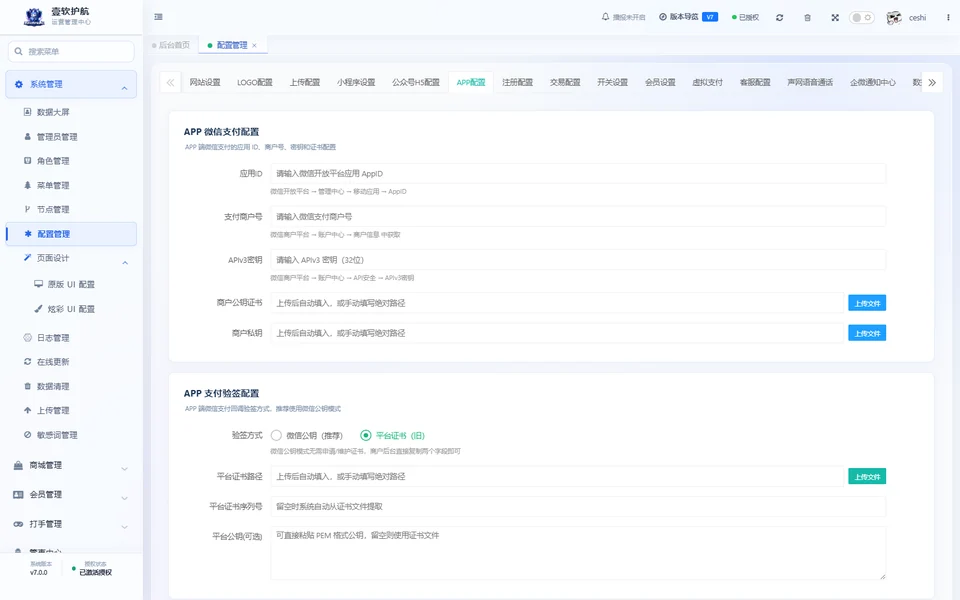Click the 壹软护航 logo

[34, 17]
